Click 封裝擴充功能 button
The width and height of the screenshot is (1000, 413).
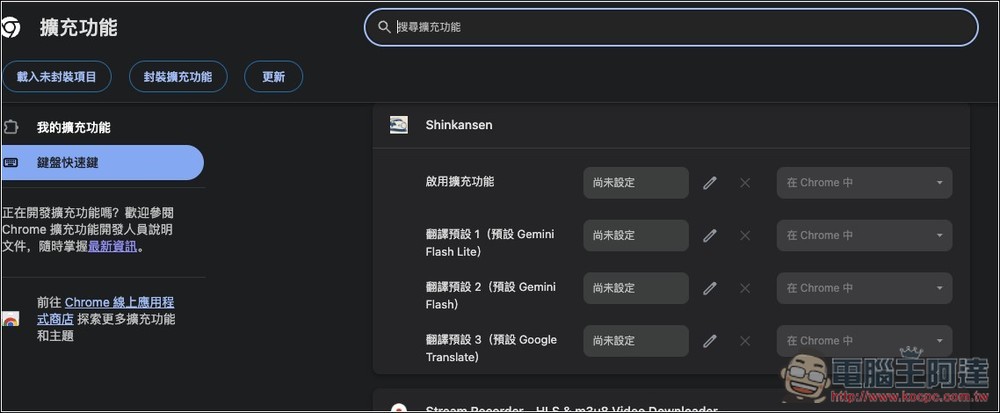178,77
